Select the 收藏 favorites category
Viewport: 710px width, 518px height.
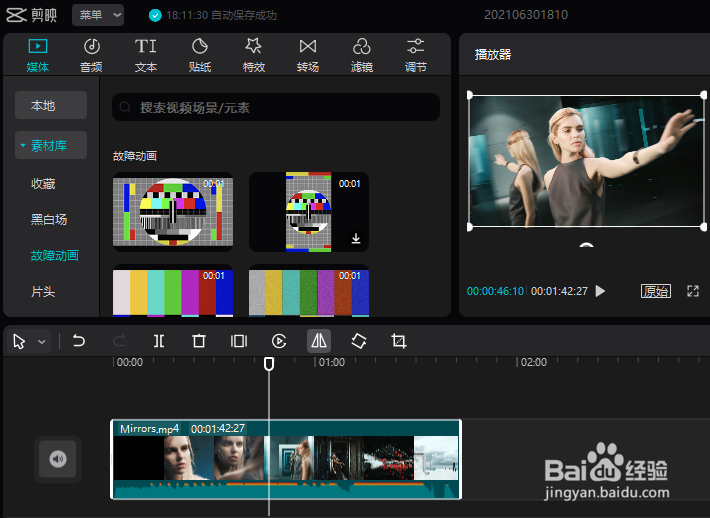coord(43,183)
